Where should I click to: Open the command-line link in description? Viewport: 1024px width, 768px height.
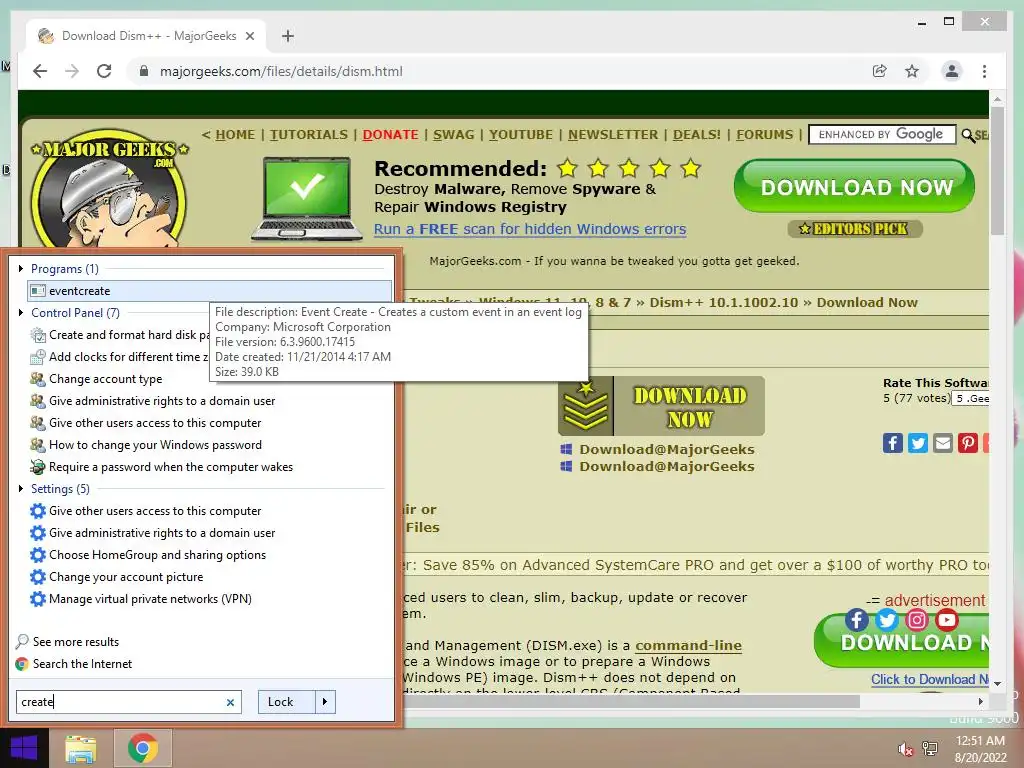(688, 645)
